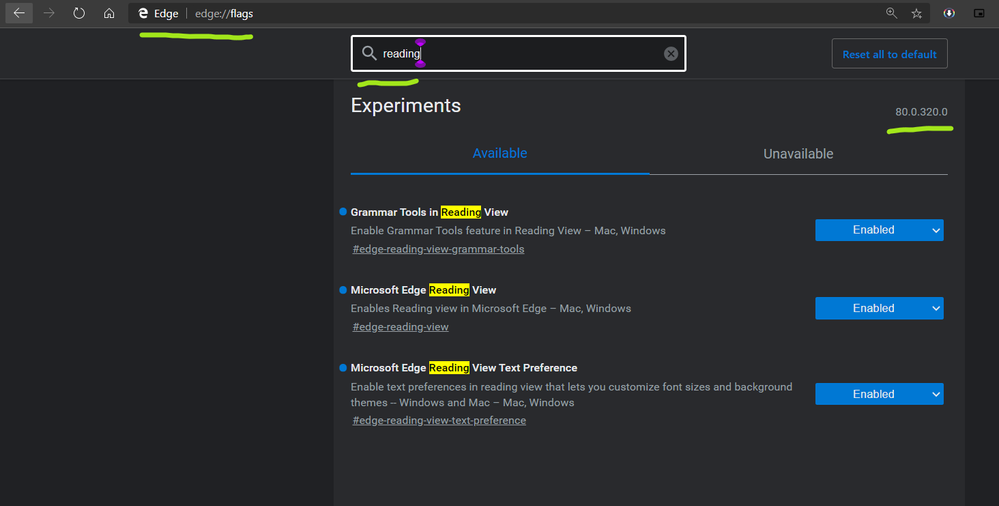Reload the page with the refresh icon
999x506 pixels.
[x=79, y=13]
